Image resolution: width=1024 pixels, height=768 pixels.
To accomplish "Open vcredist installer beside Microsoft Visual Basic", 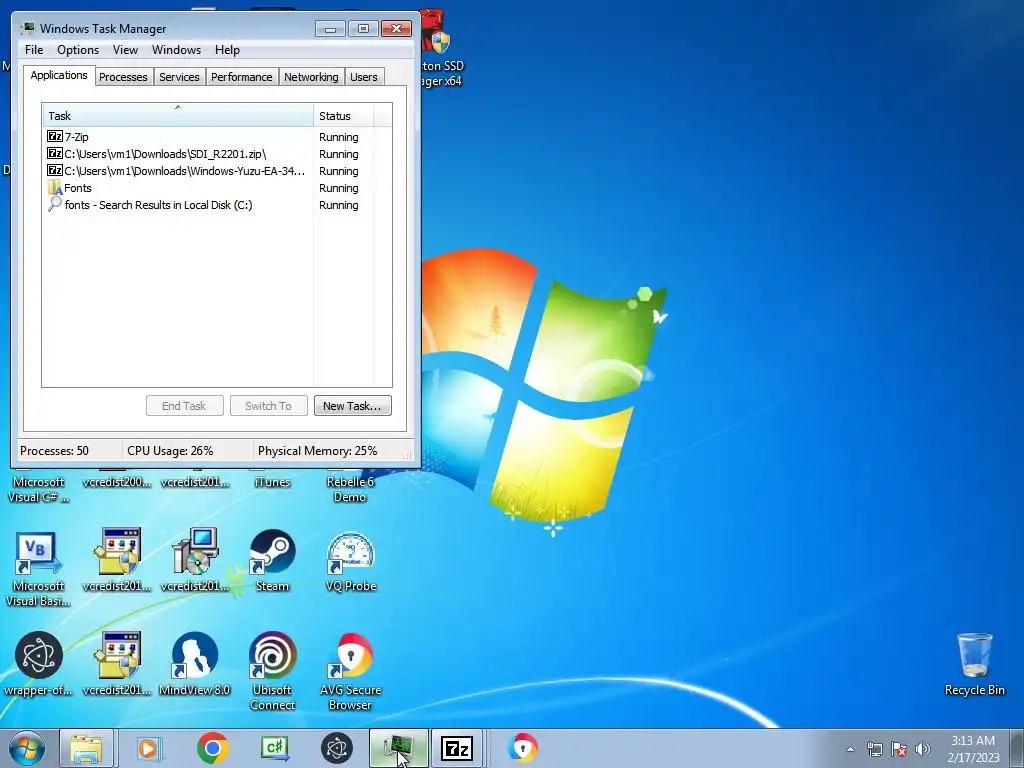I will [x=117, y=560].
